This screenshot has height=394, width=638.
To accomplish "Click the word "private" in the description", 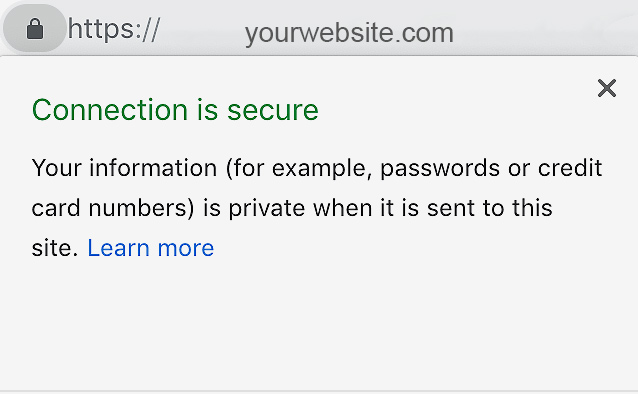I will pyautogui.click(x=267, y=209).
